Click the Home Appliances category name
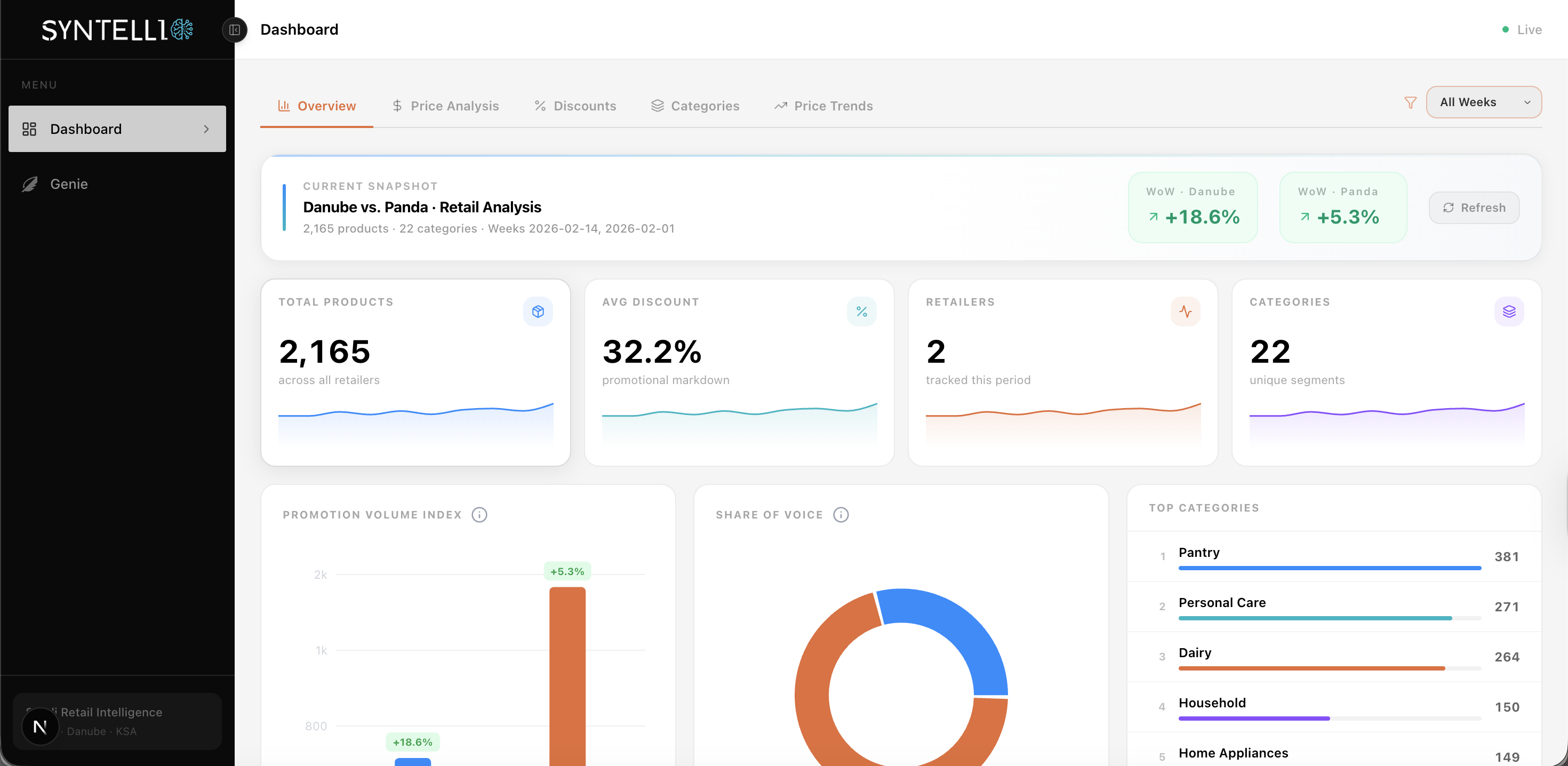 click(x=1233, y=753)
